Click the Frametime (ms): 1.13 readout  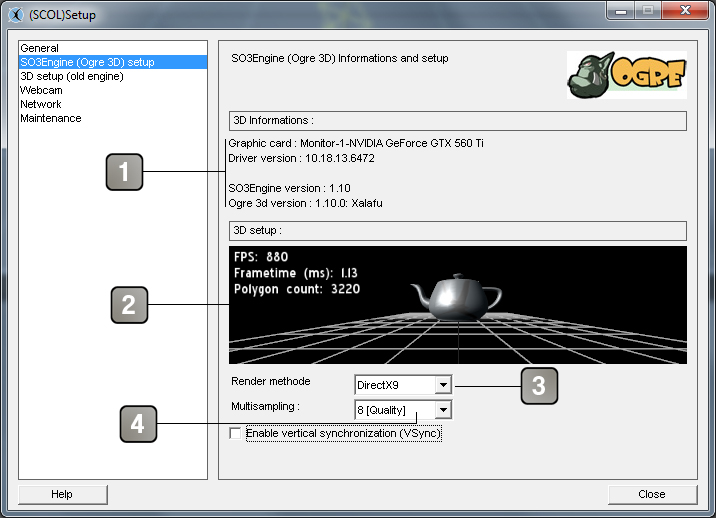(x=295, y=273)
